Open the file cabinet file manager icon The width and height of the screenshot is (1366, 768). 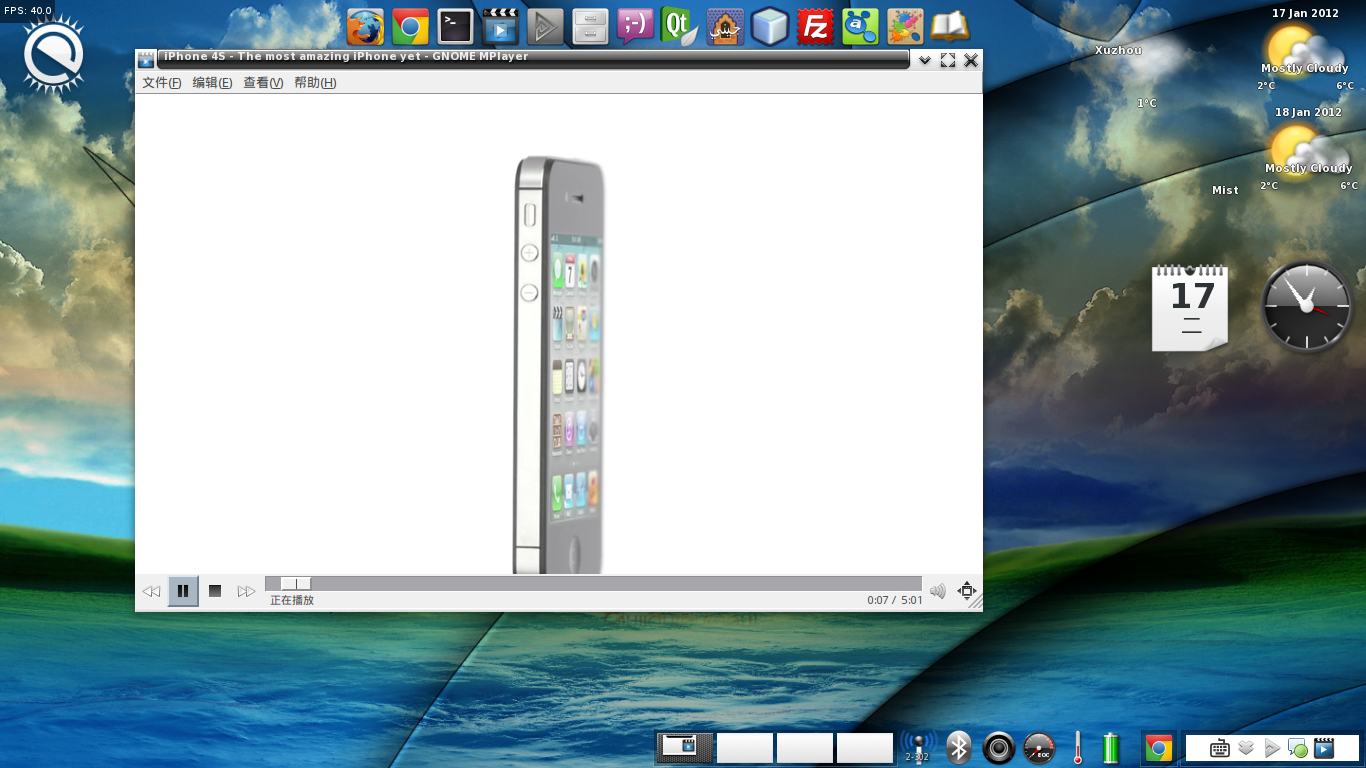[590, 27]
